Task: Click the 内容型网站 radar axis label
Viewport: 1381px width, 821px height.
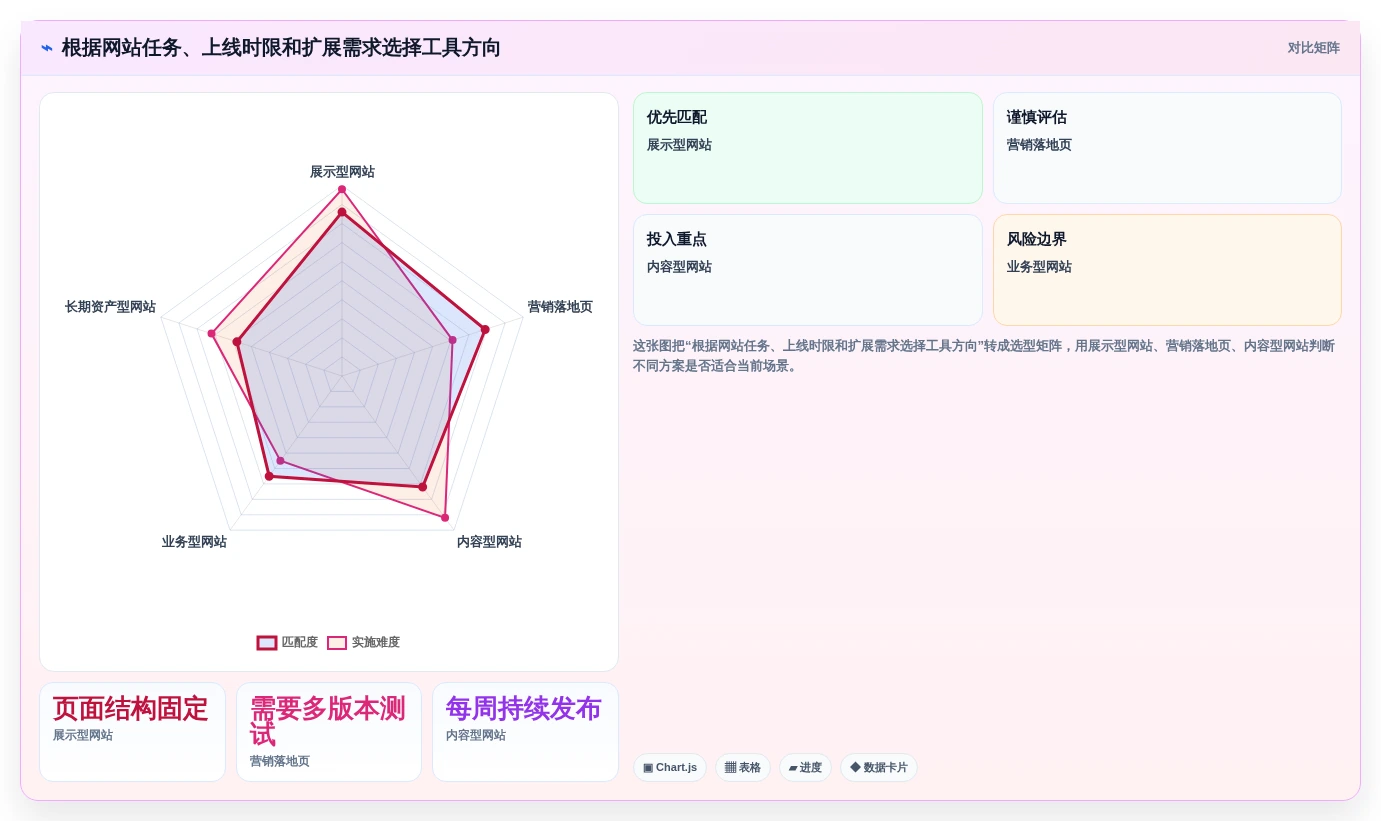Action: [489, 542]
